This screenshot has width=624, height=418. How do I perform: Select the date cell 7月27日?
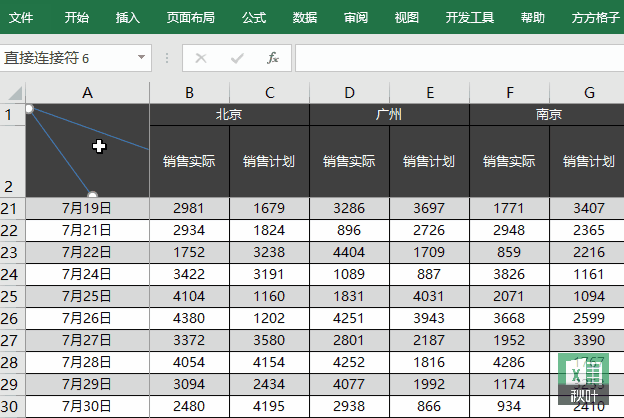tap(88, 340)
